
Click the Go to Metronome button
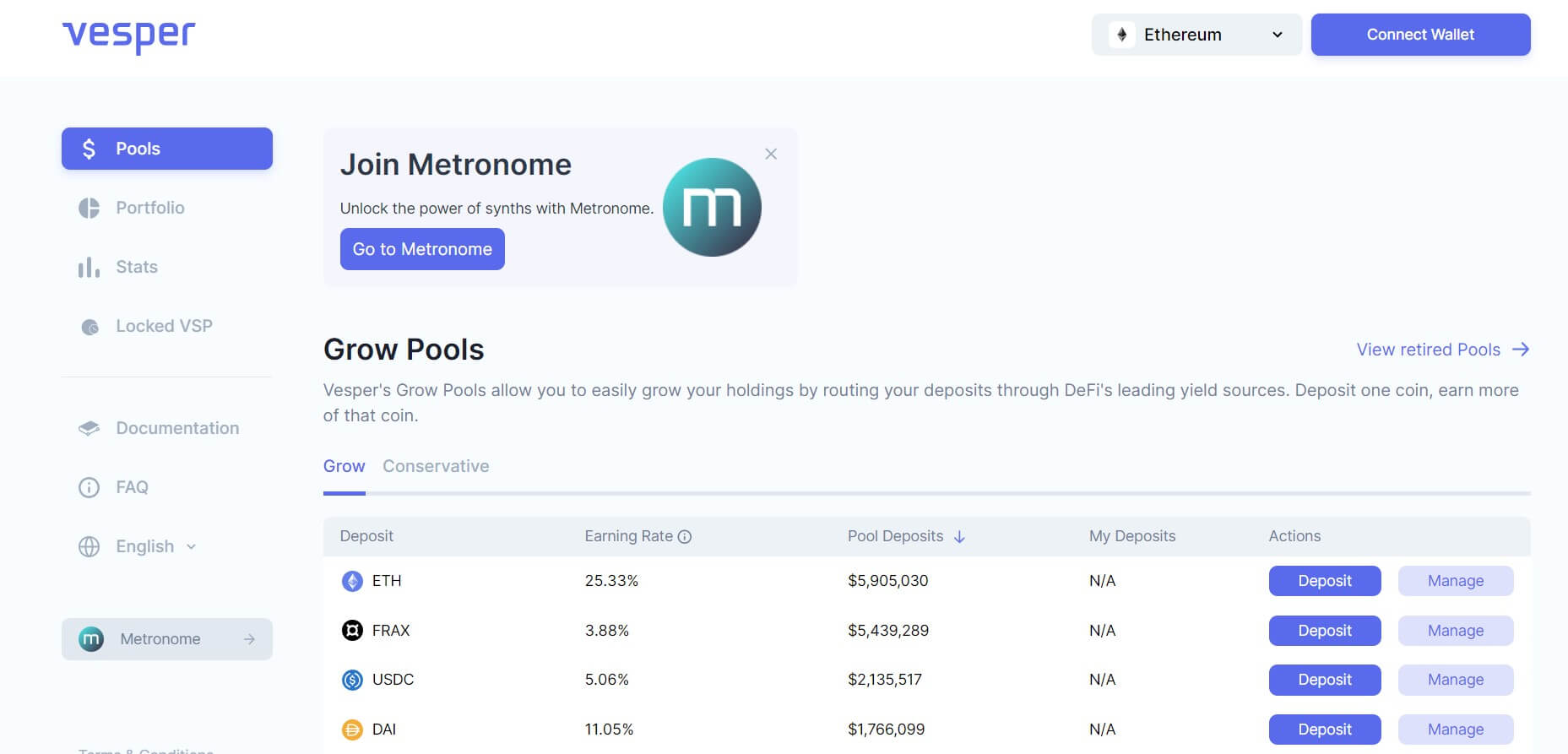[422, 249]
